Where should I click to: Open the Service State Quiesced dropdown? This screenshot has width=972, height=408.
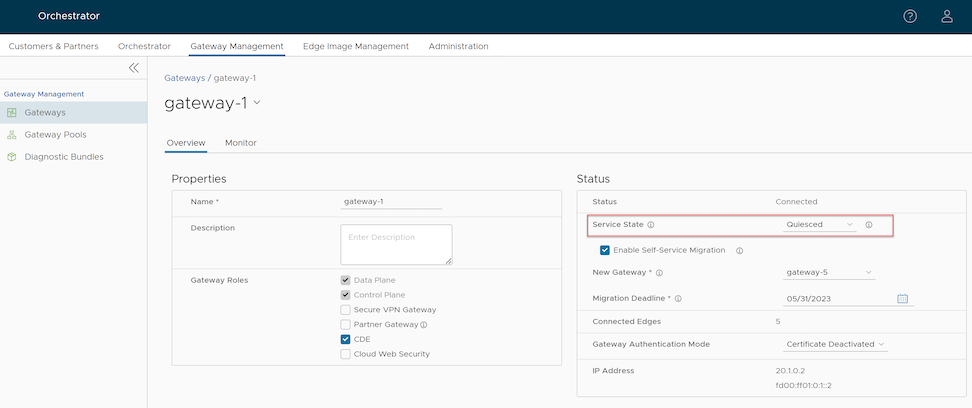(x=820, y=225)
